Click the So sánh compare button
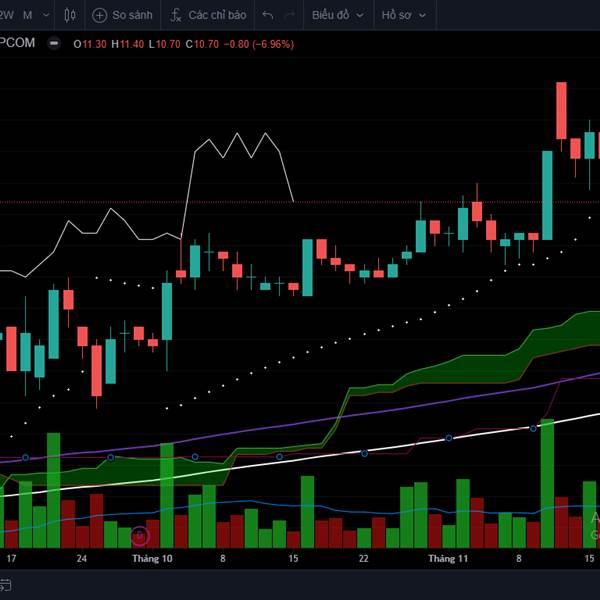Viewport: 600px width, 600px height. tap(122, 15)
